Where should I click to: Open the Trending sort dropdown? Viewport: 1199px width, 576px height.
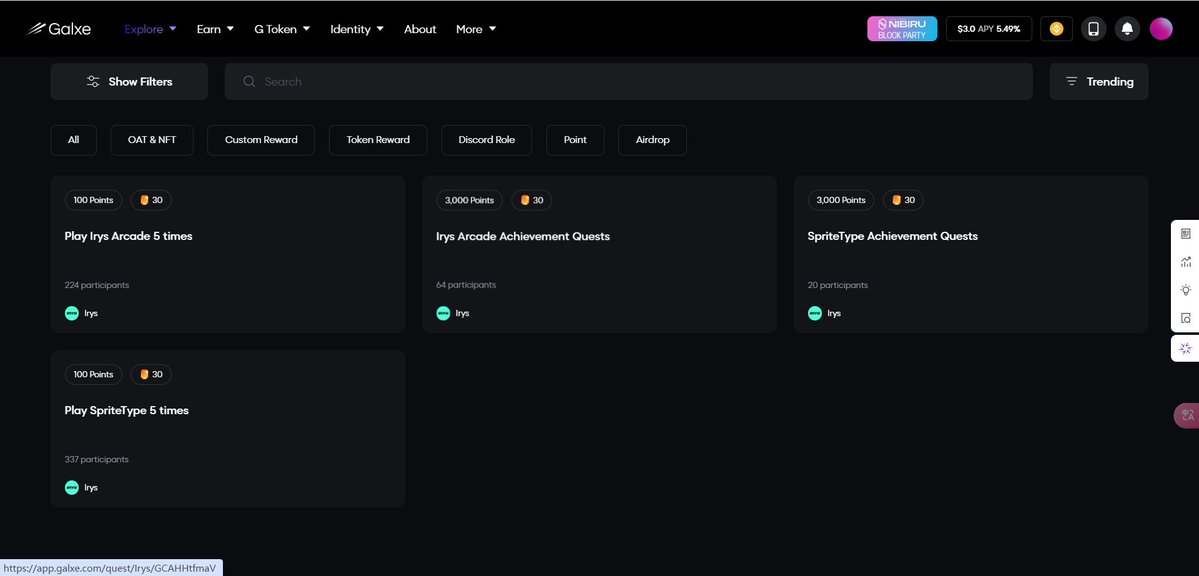[x=1099, y=82]
